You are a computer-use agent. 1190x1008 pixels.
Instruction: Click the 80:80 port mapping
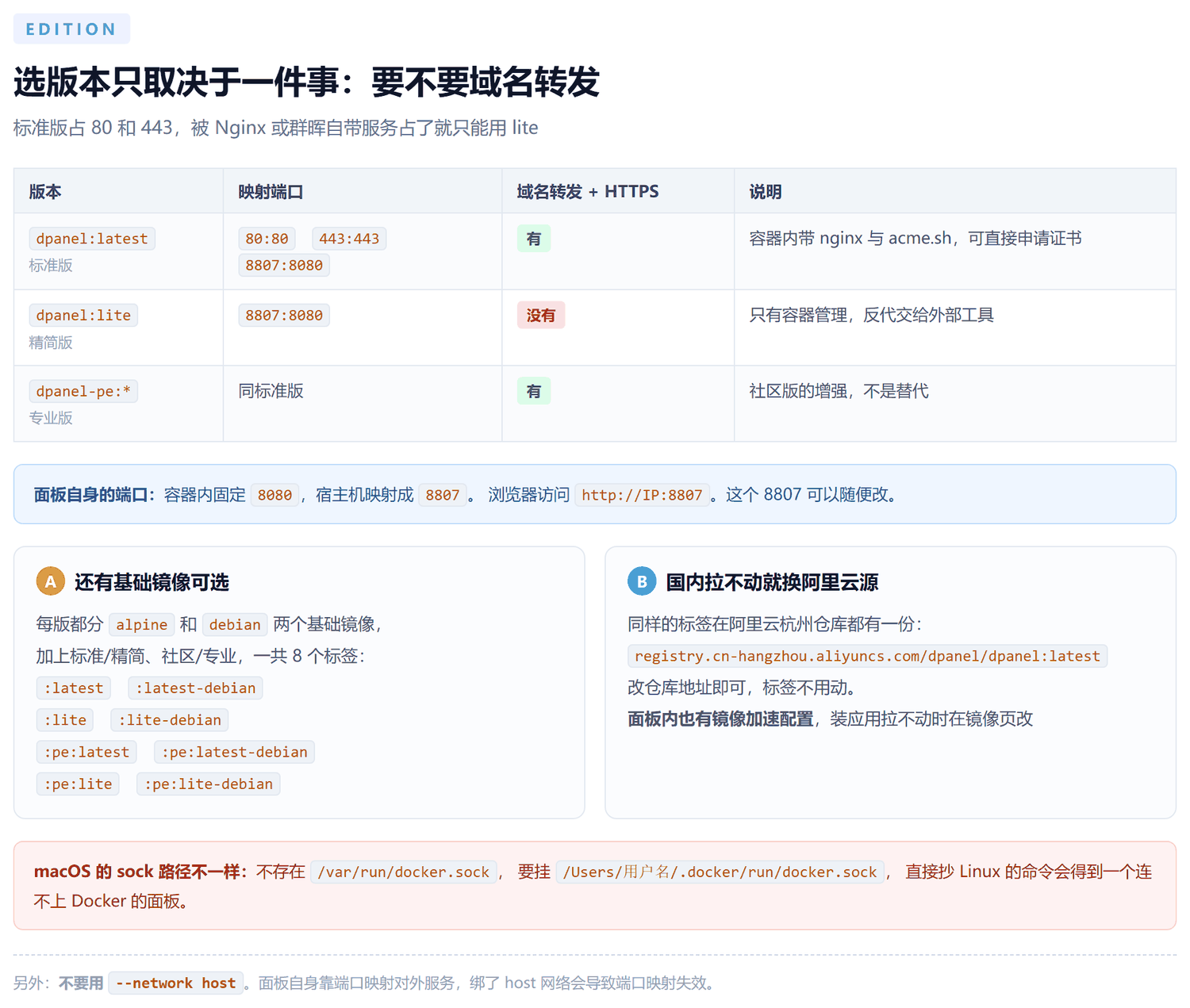click(267, 239)
